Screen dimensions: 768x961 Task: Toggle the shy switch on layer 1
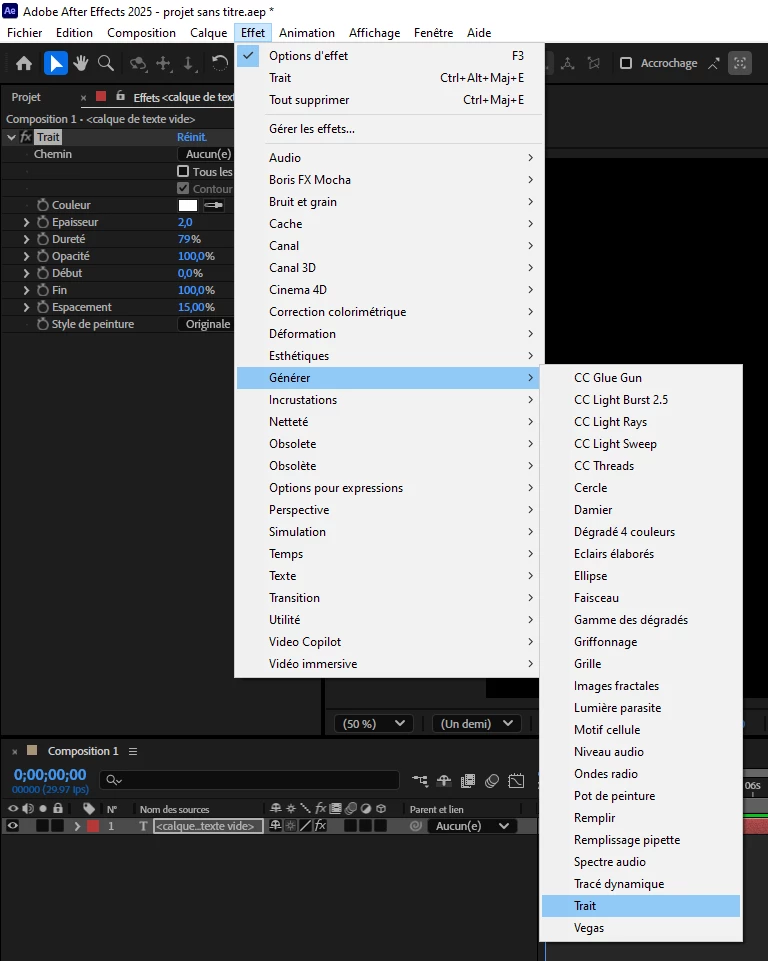coord(276,826)
